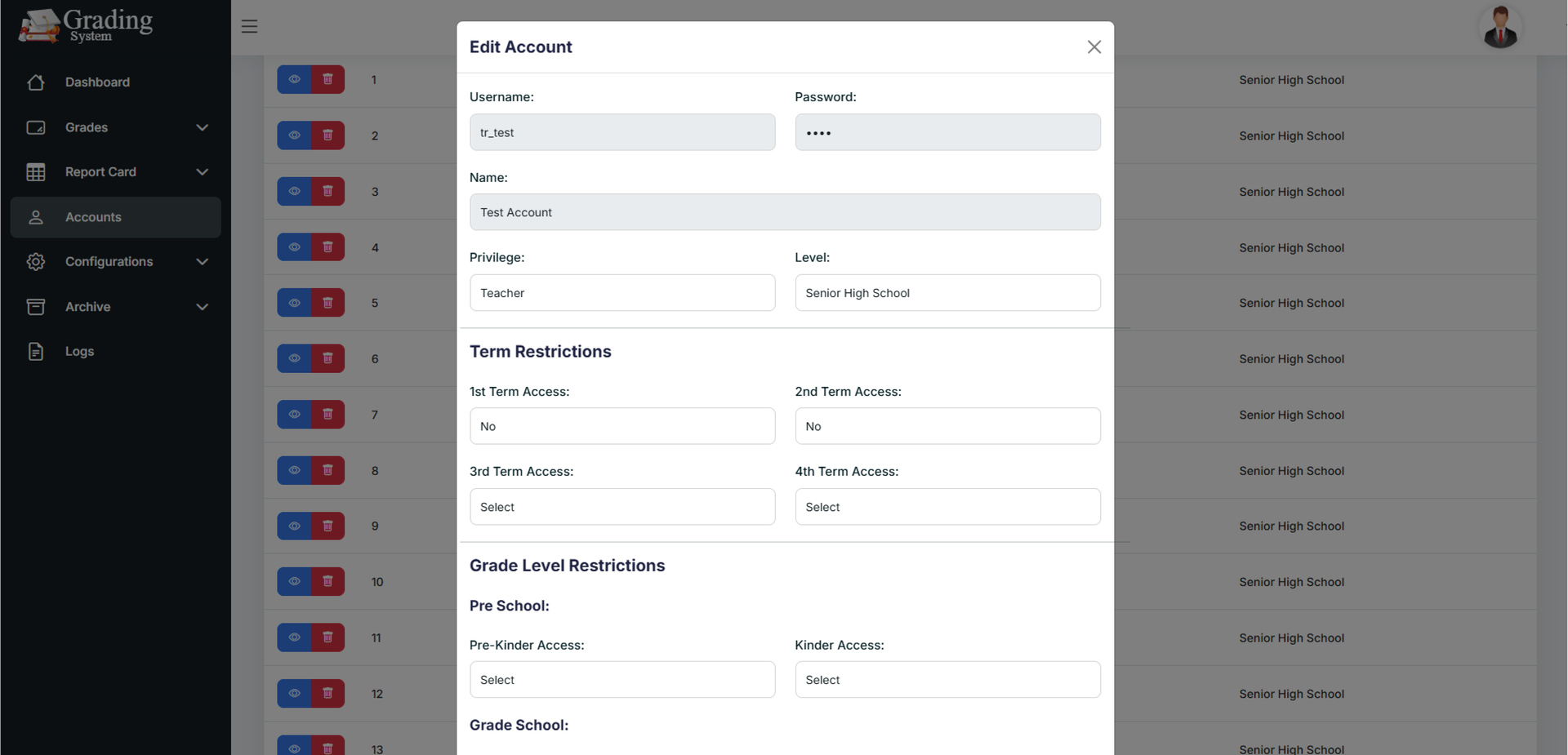The image size is (1568, 755).
Task: Click the red trash button in row 7
Action: tap(327, 415)
